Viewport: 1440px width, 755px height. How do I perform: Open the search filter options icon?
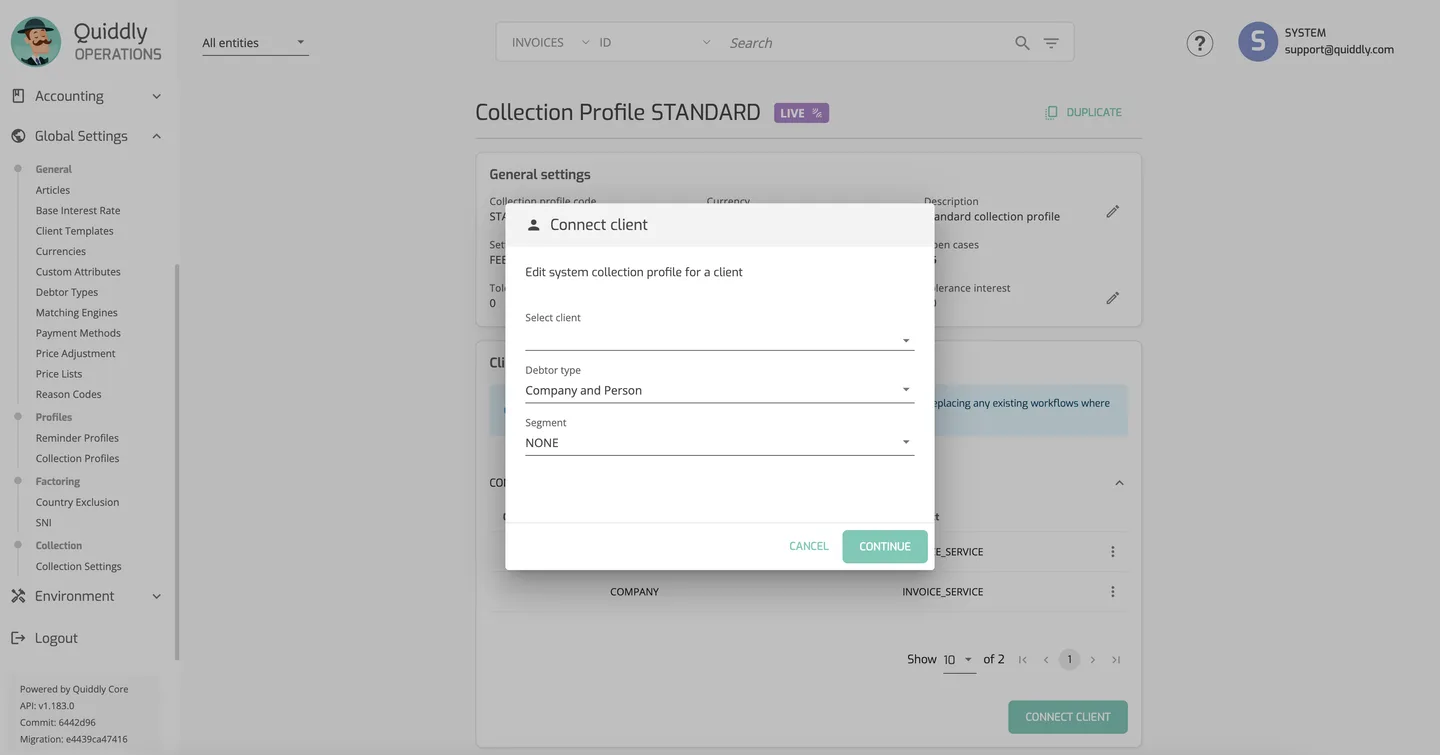[1051, 43]
